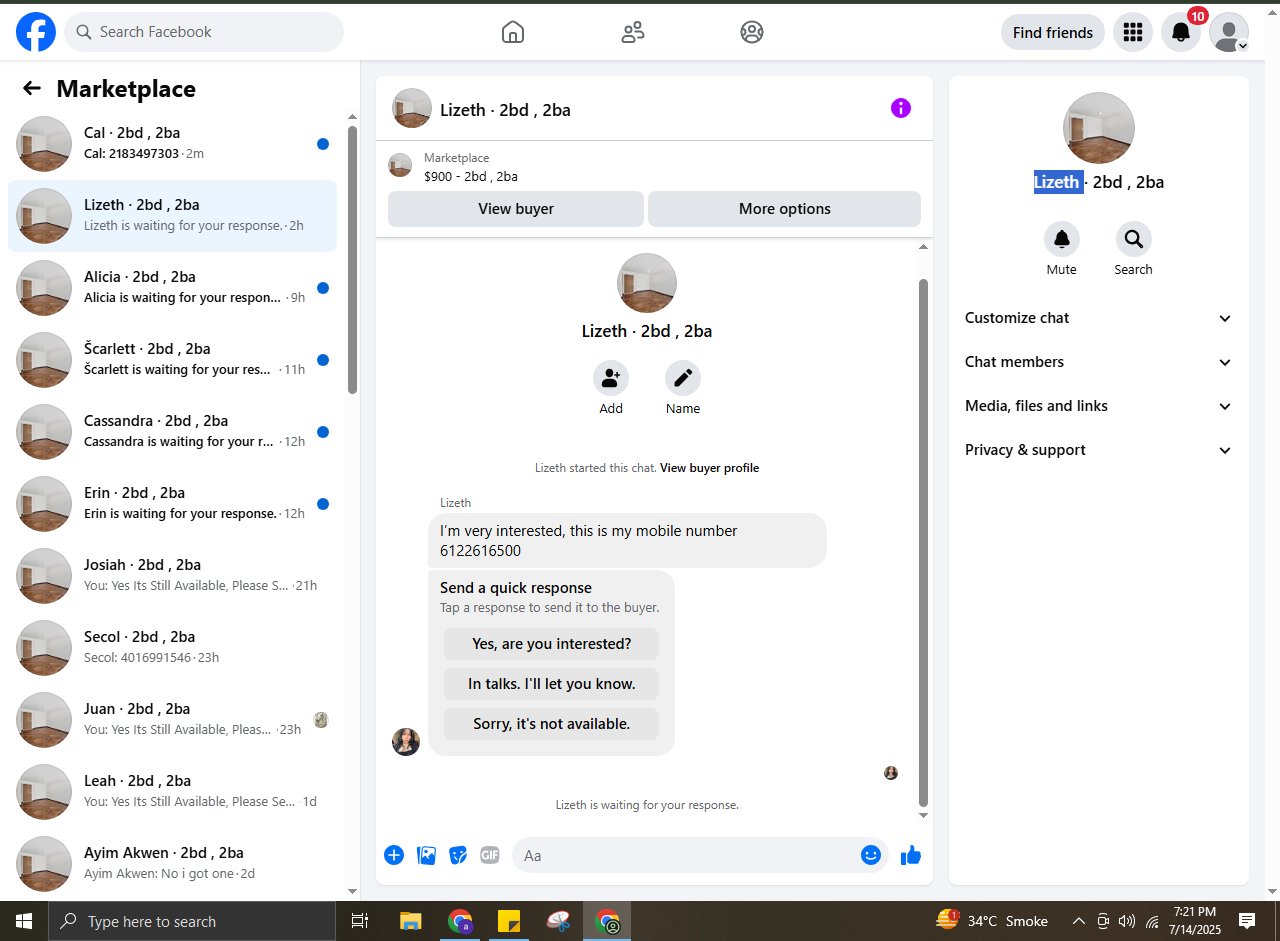Click Windows 'Type here to search' box
The width and height of the screenshot is (1280, 941).
(x=191, y=921)
